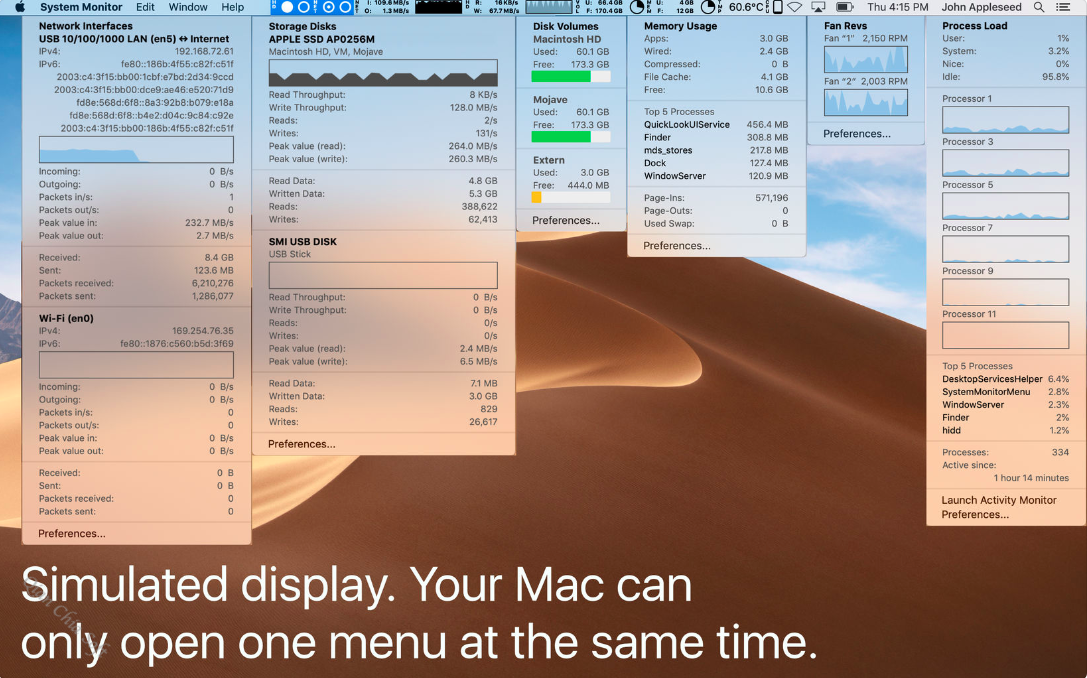Click the Processor 9 load graph
Screen dimensions: 1087x678
[x=1005, y=292]
